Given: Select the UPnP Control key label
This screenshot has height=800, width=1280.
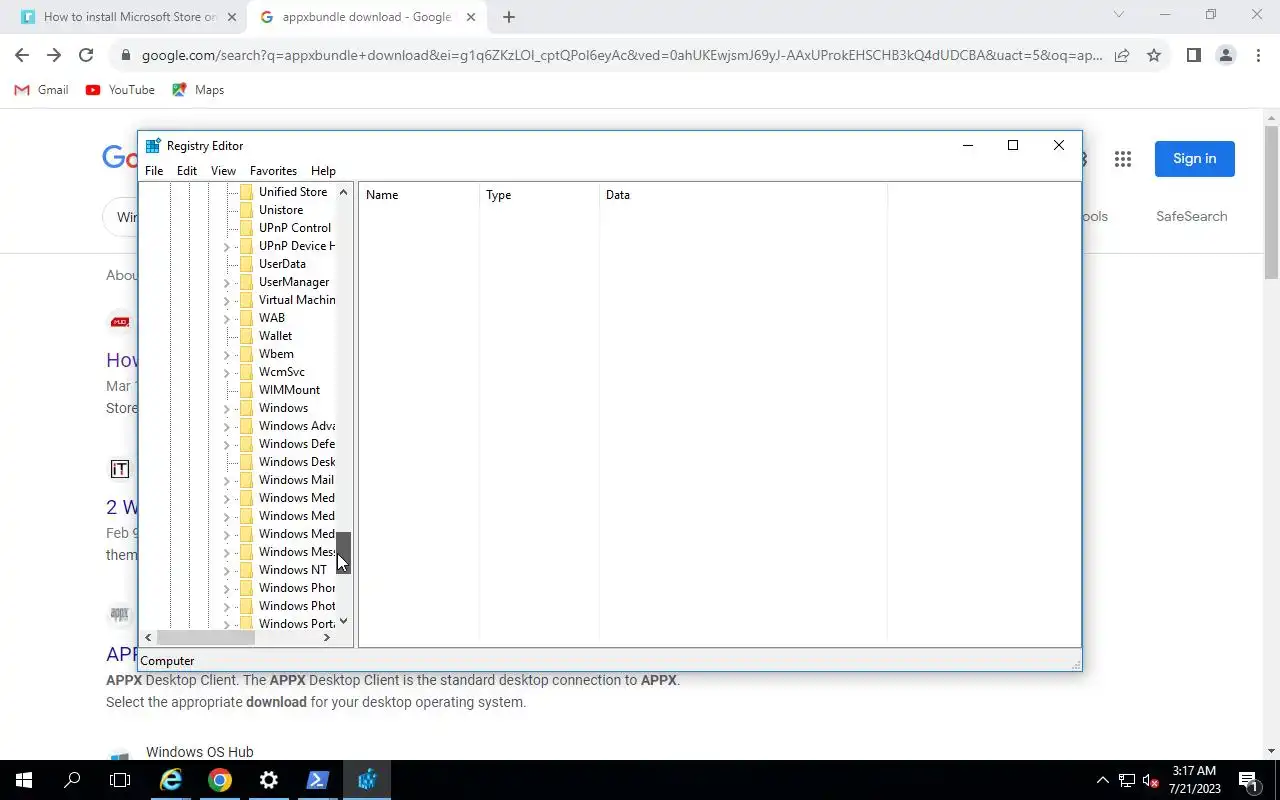Looking at the screenshot, I should click(x=295, y=228).
